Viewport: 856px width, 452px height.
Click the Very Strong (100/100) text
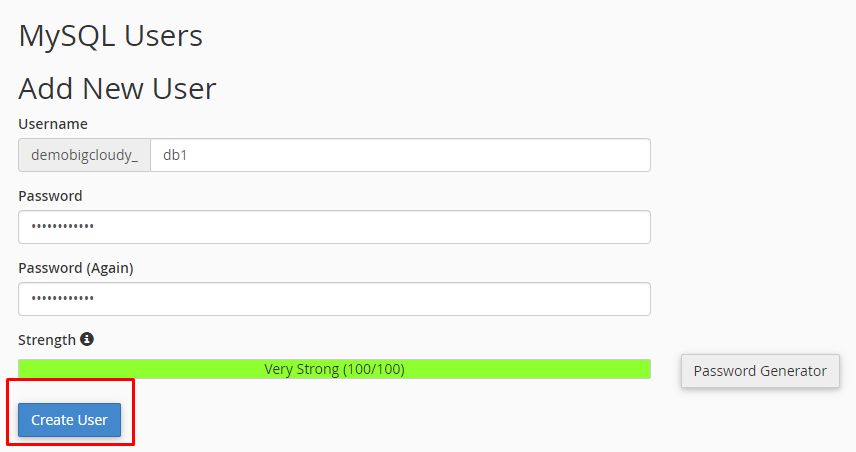click(x=334, y=369)
